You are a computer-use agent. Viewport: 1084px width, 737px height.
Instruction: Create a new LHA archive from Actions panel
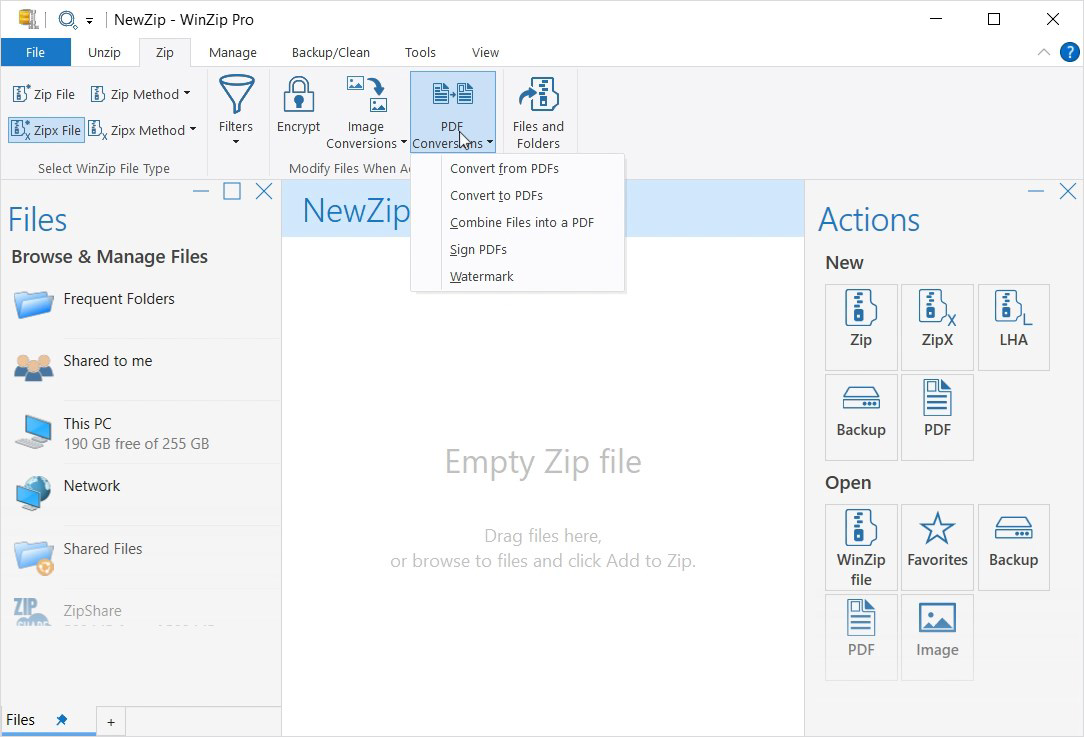tap(1013, 327)
